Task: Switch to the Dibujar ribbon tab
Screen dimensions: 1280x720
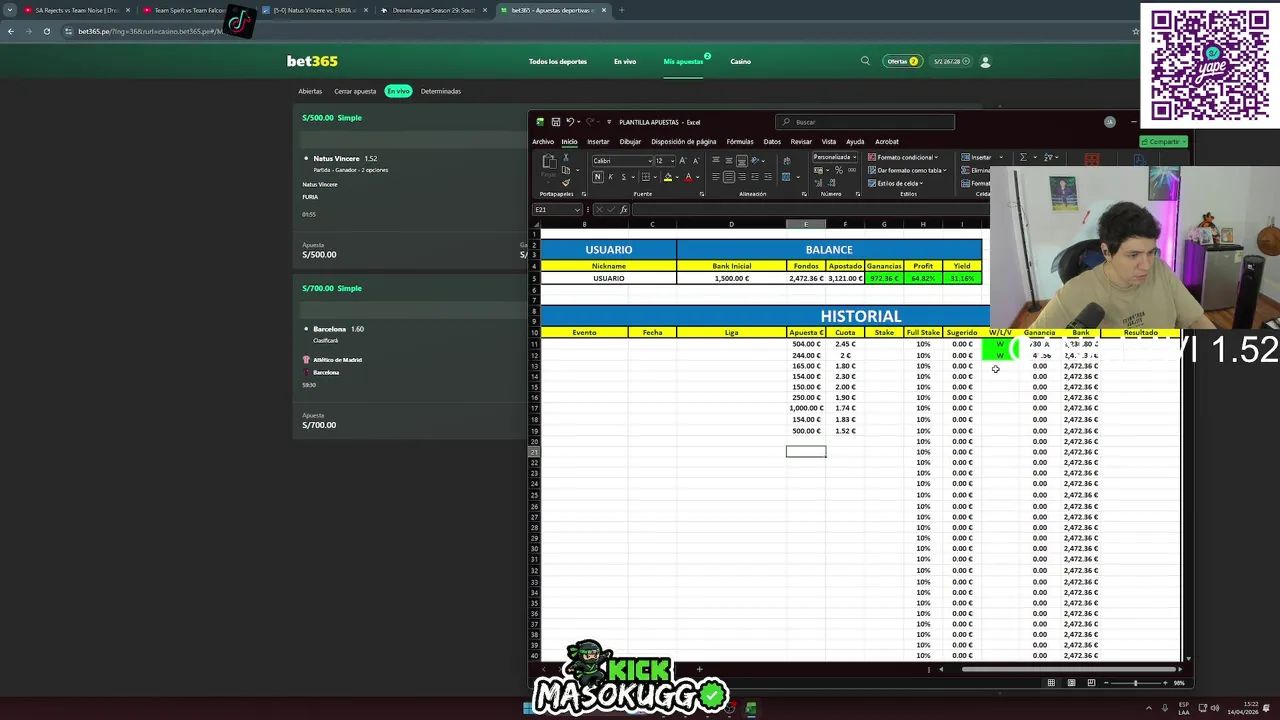Action: click(x=630, y=142)
